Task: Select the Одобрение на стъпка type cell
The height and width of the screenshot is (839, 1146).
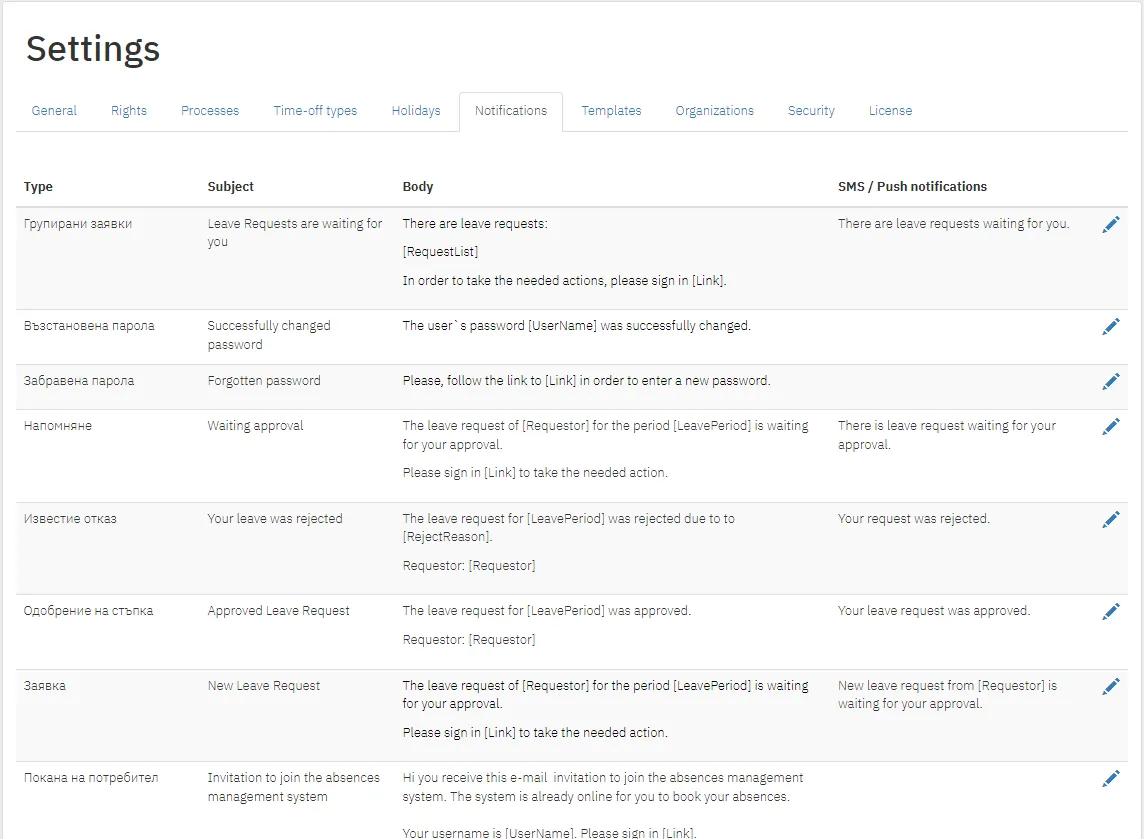Action: point(88,611)
